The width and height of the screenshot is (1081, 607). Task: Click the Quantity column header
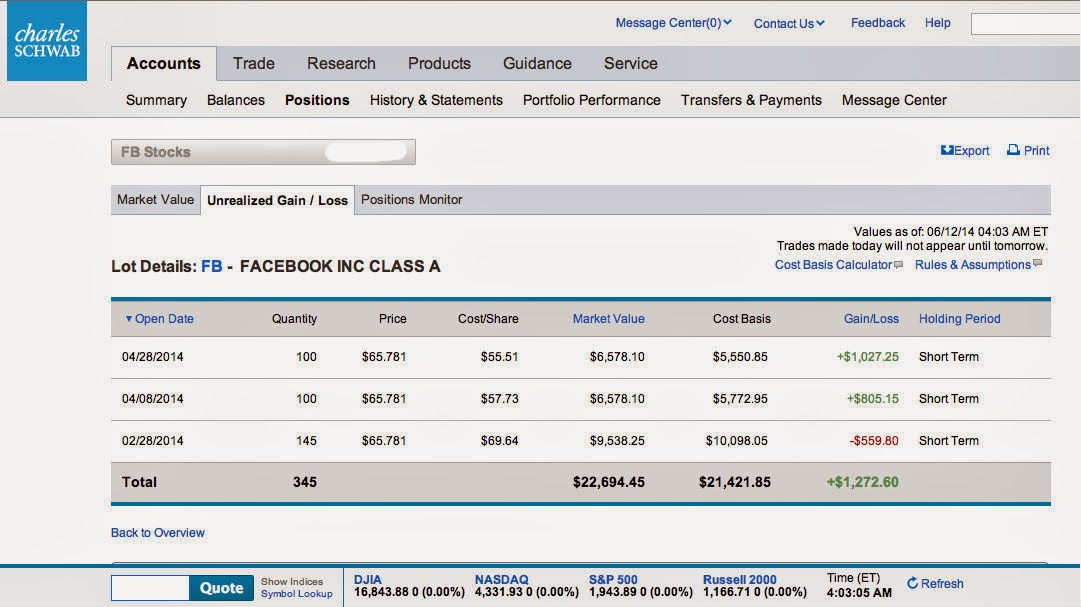click(x=294, y=319)
